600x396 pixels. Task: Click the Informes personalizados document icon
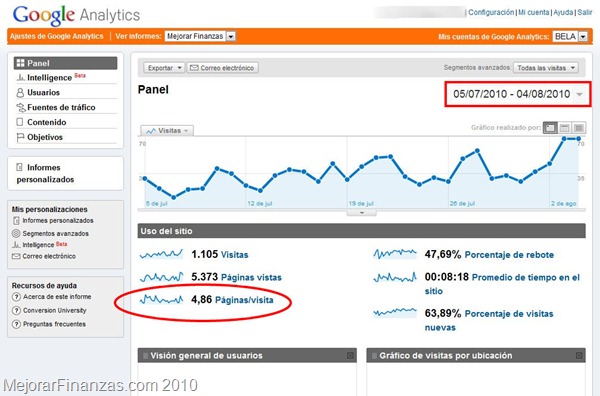[x=20, y=167]
